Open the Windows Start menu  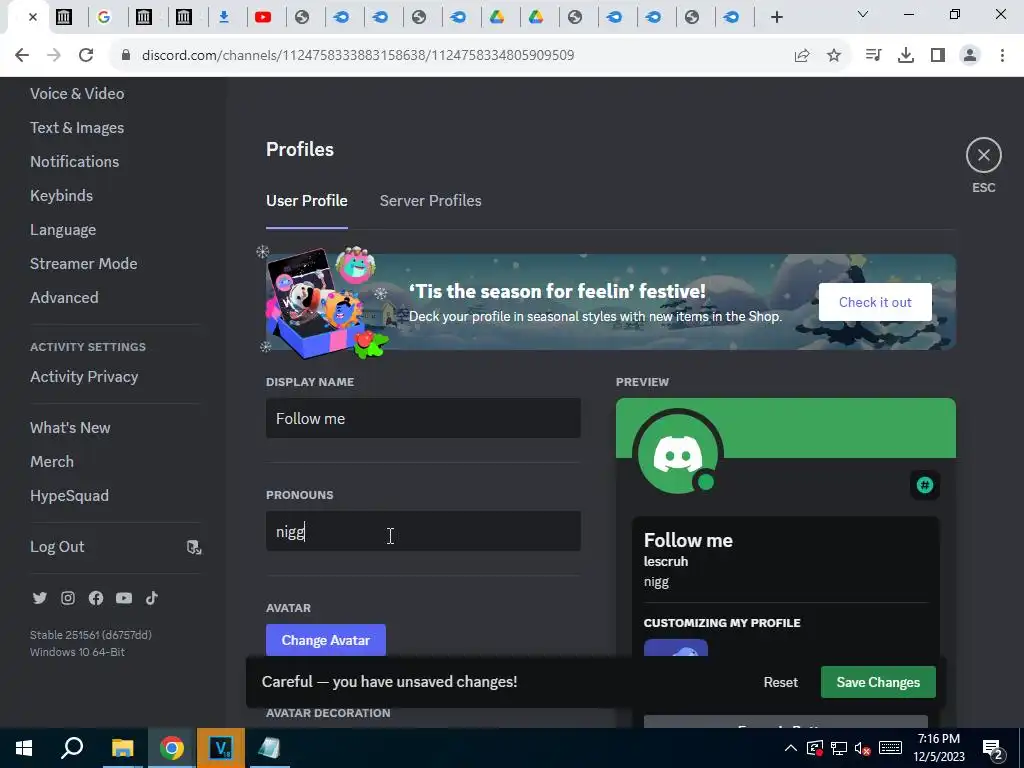pyautogui.click(x=24, y=748)
